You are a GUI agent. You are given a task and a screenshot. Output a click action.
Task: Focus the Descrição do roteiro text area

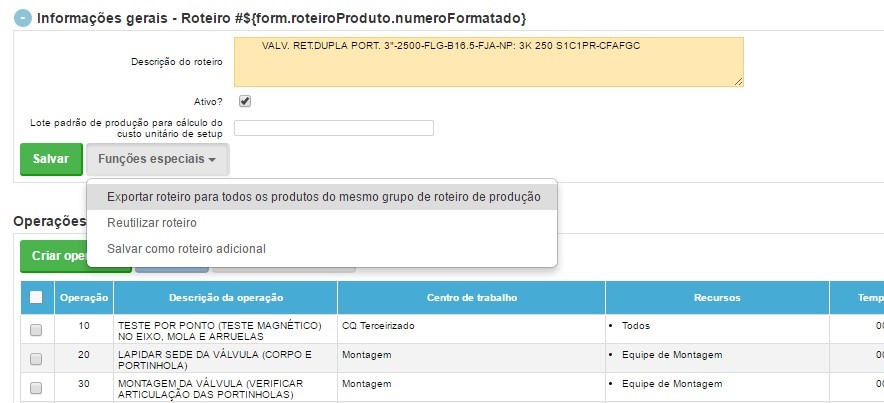[489, 62]
